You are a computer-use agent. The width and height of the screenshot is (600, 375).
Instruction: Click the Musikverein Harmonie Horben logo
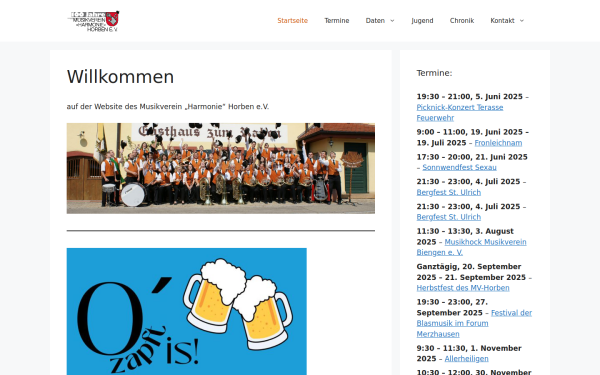(93, 21)
